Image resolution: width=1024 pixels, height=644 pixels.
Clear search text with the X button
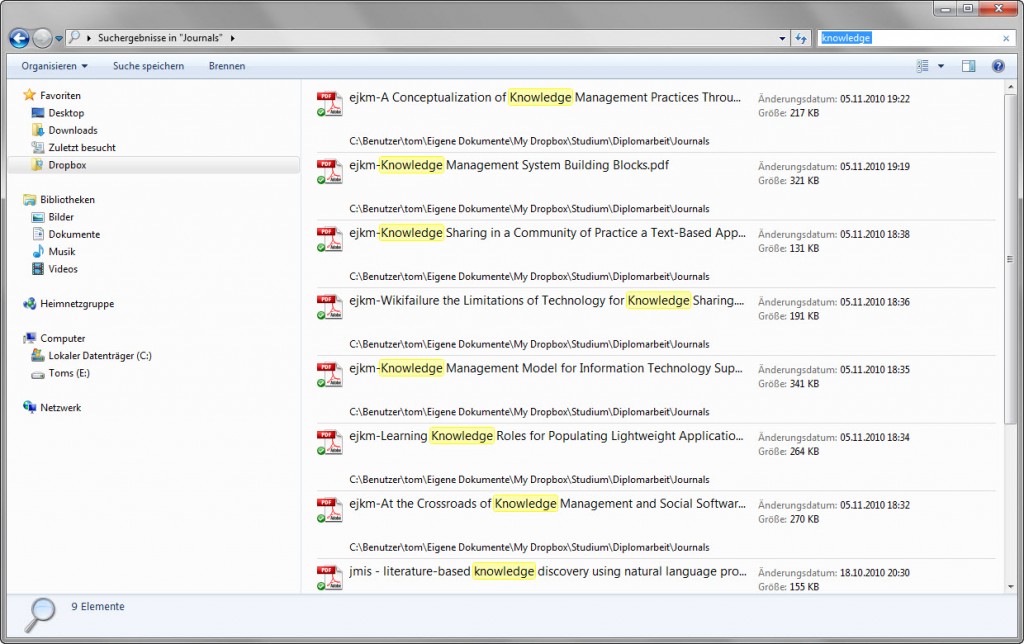coord(1006,38)
